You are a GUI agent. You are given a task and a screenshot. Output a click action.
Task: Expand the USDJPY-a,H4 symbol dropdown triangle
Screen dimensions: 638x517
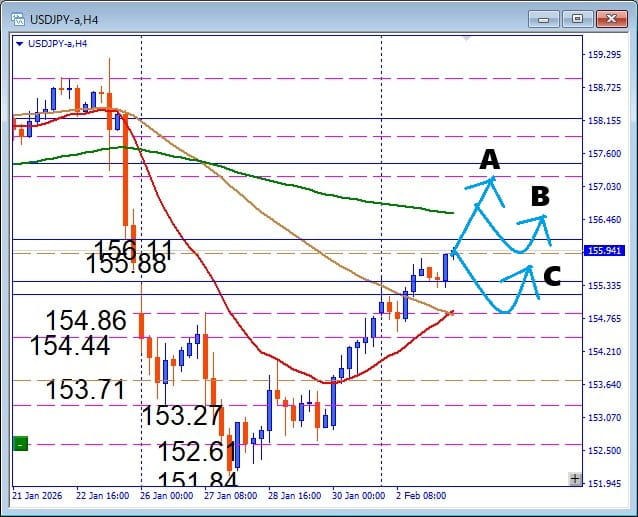(19, 44)
